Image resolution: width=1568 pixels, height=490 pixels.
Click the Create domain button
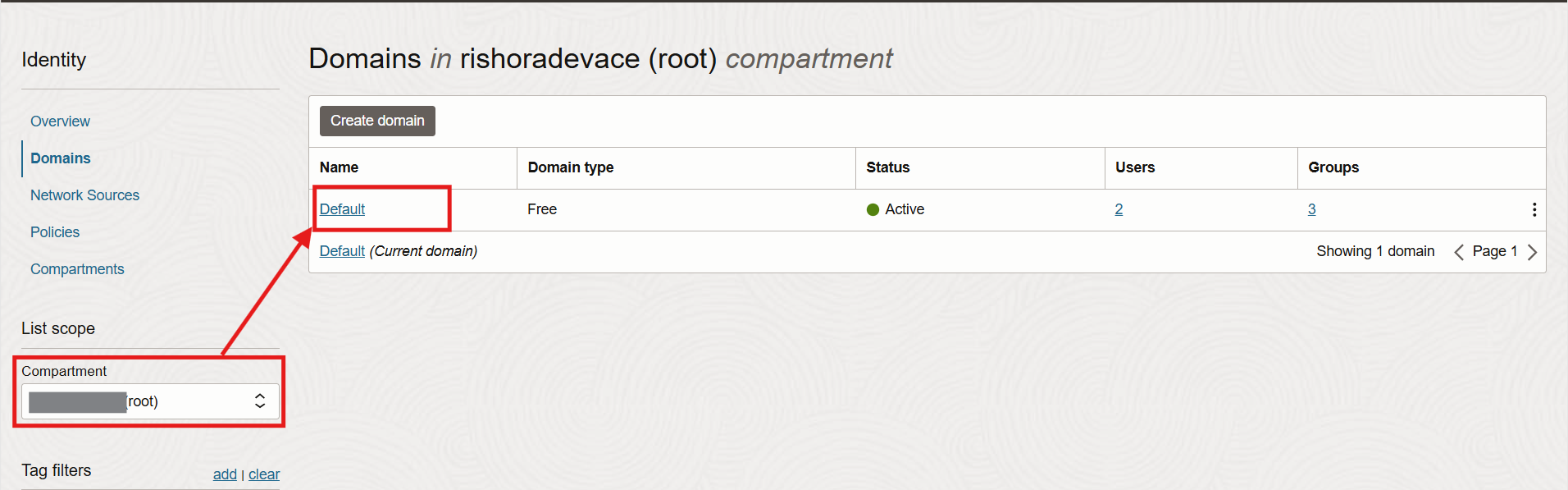pyautogui.click(x=376, y=121)
